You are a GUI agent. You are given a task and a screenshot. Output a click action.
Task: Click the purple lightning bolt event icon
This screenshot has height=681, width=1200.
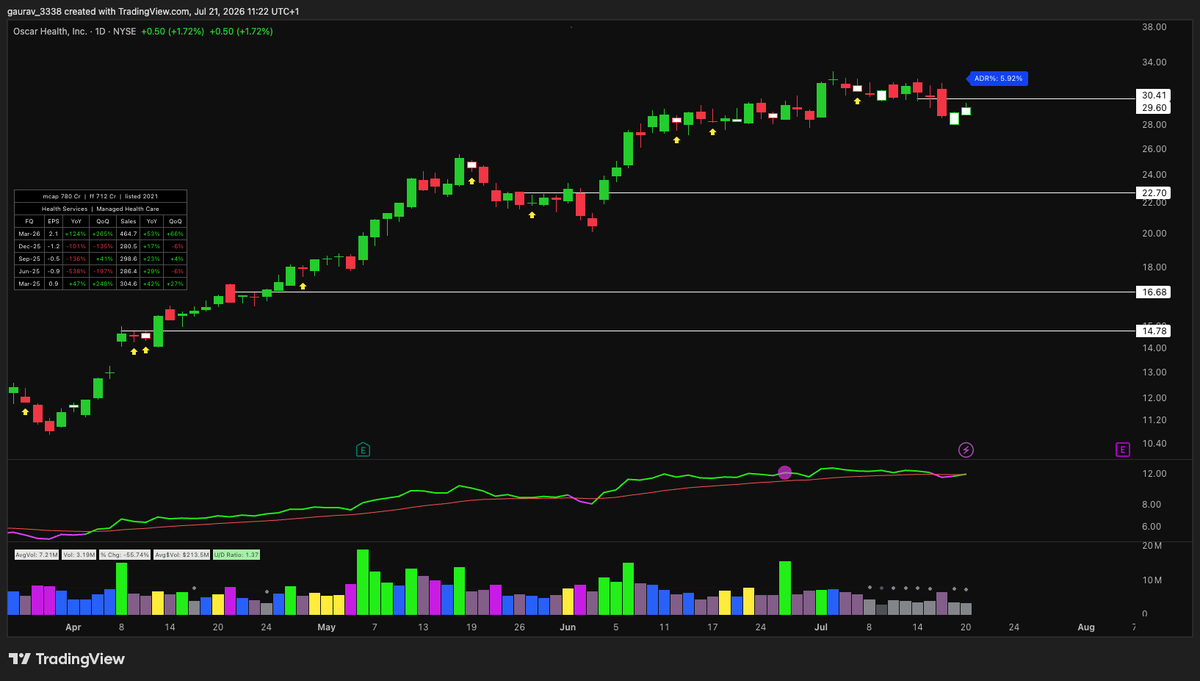pos(966,450)
